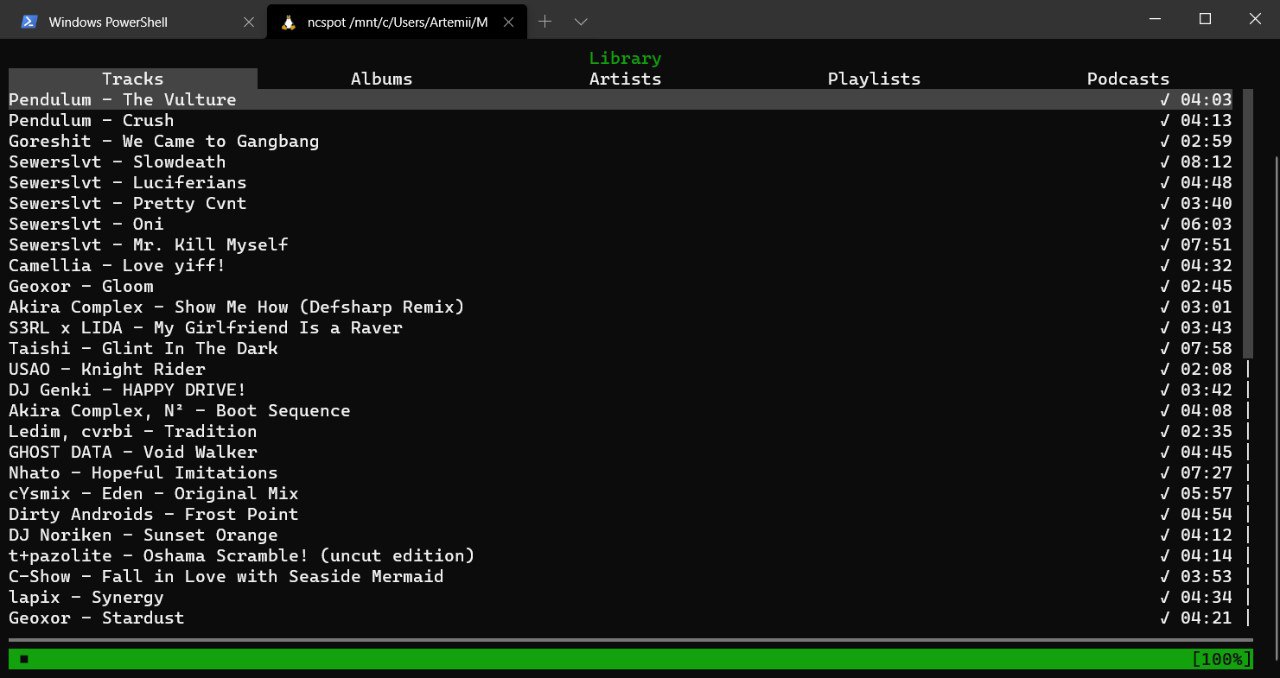Image resolution: width=1280 pixels, height=678 pixels.
Task: Select track Pendulum - The Vulture
Action: 620,99
